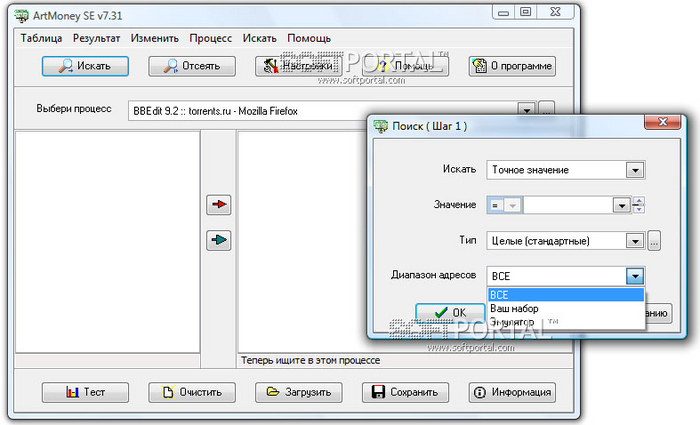Open the О программе about button

click(x=511, y=67)
